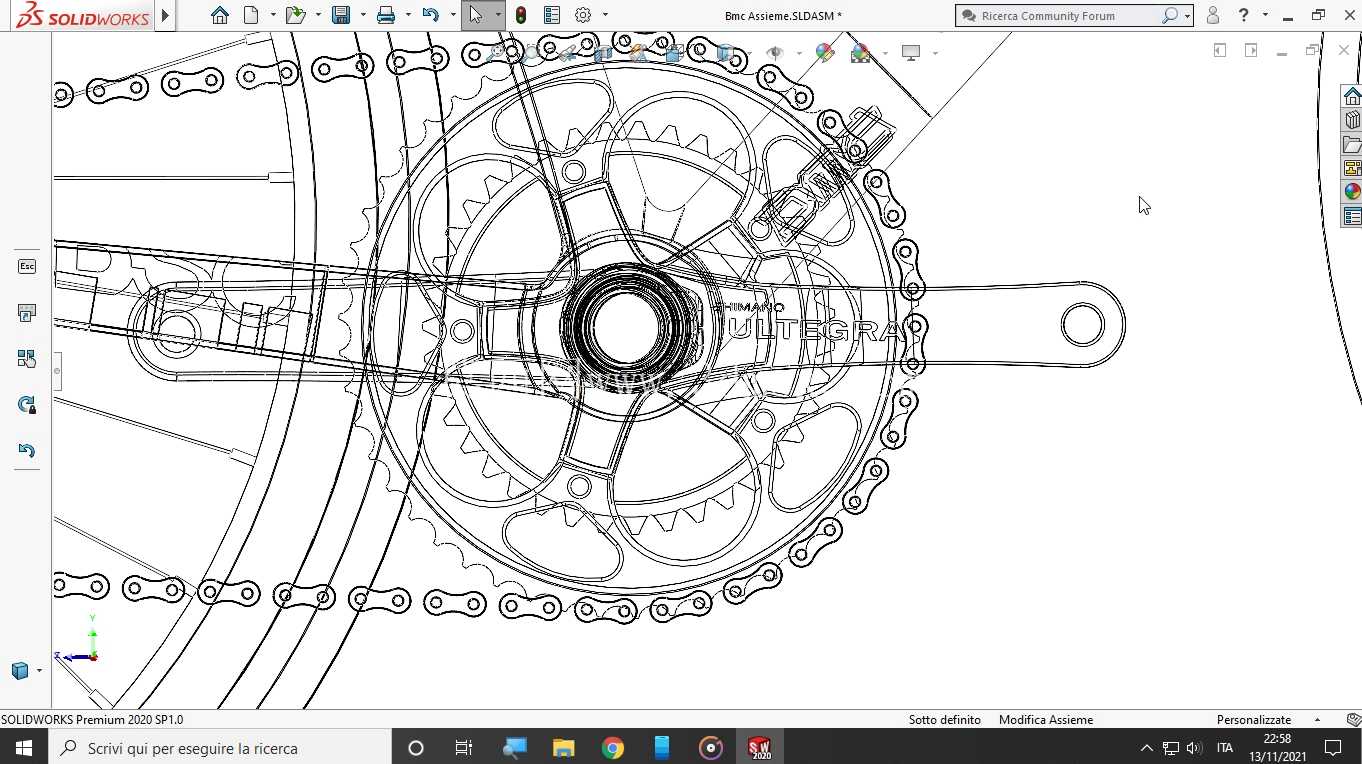The width and height of the screenshot is (1362, 764).
Task: Open File Explorer from the taskbar
Action: click(563, 748)
